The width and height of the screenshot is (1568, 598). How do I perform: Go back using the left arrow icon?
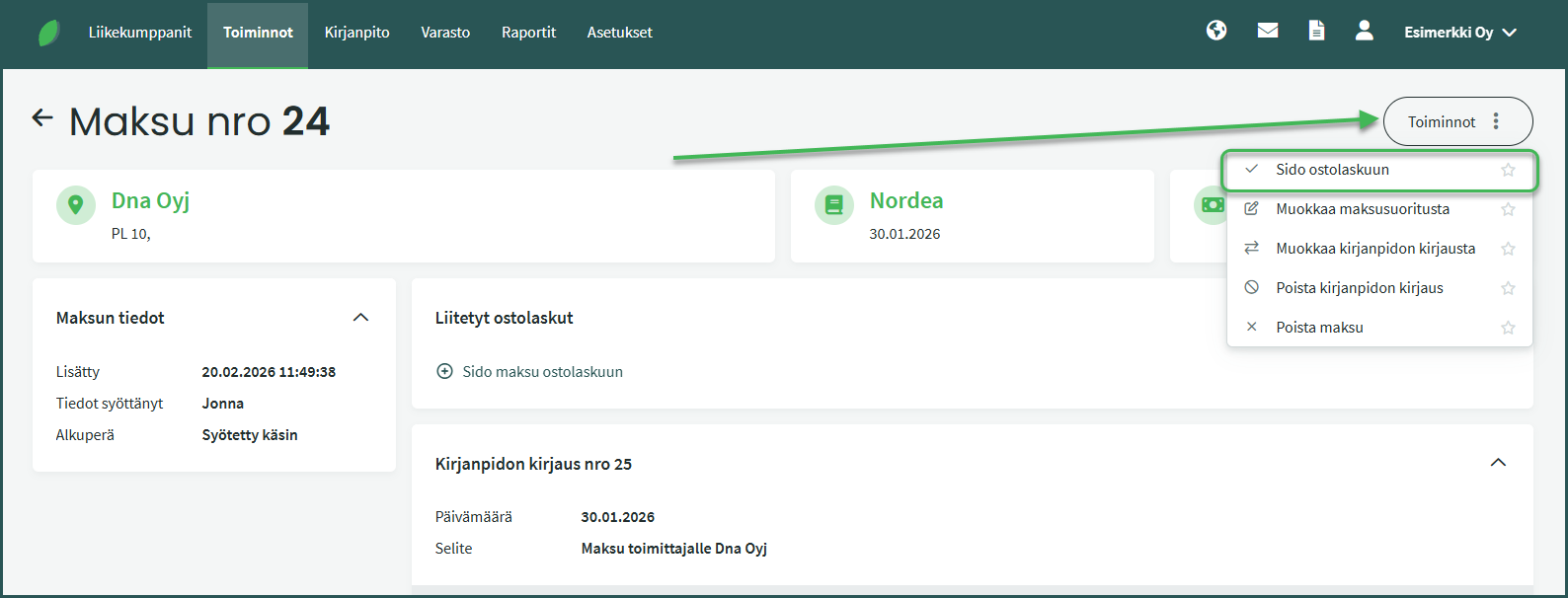pos(42,118)
